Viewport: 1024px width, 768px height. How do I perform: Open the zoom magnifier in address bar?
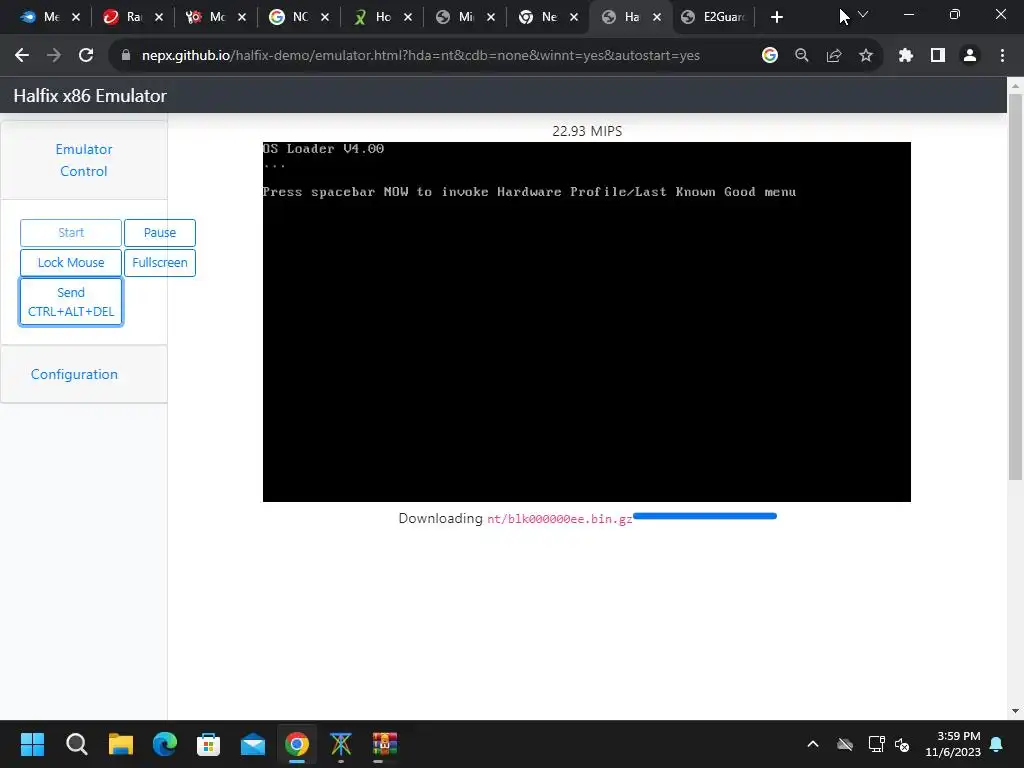802,56
